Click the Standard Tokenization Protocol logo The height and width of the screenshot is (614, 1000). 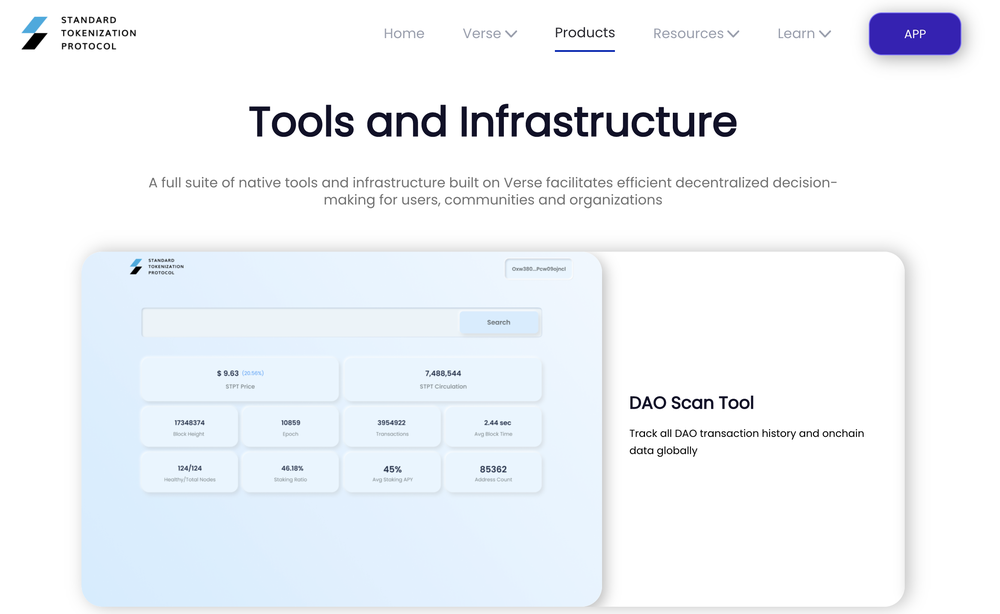79,33
